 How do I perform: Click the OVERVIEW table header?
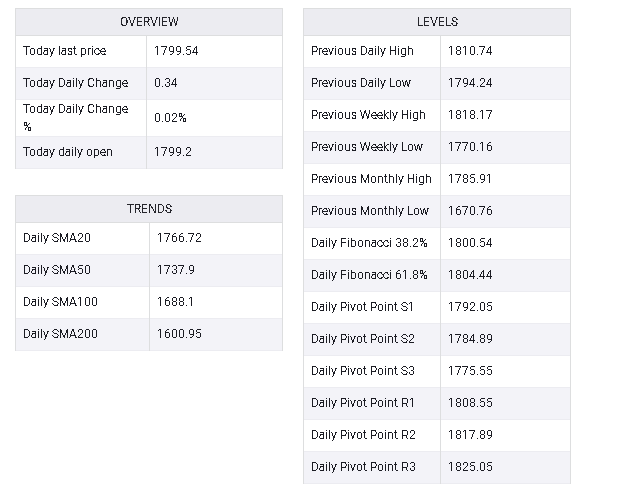pyautogui.click(x=149, y=22)
